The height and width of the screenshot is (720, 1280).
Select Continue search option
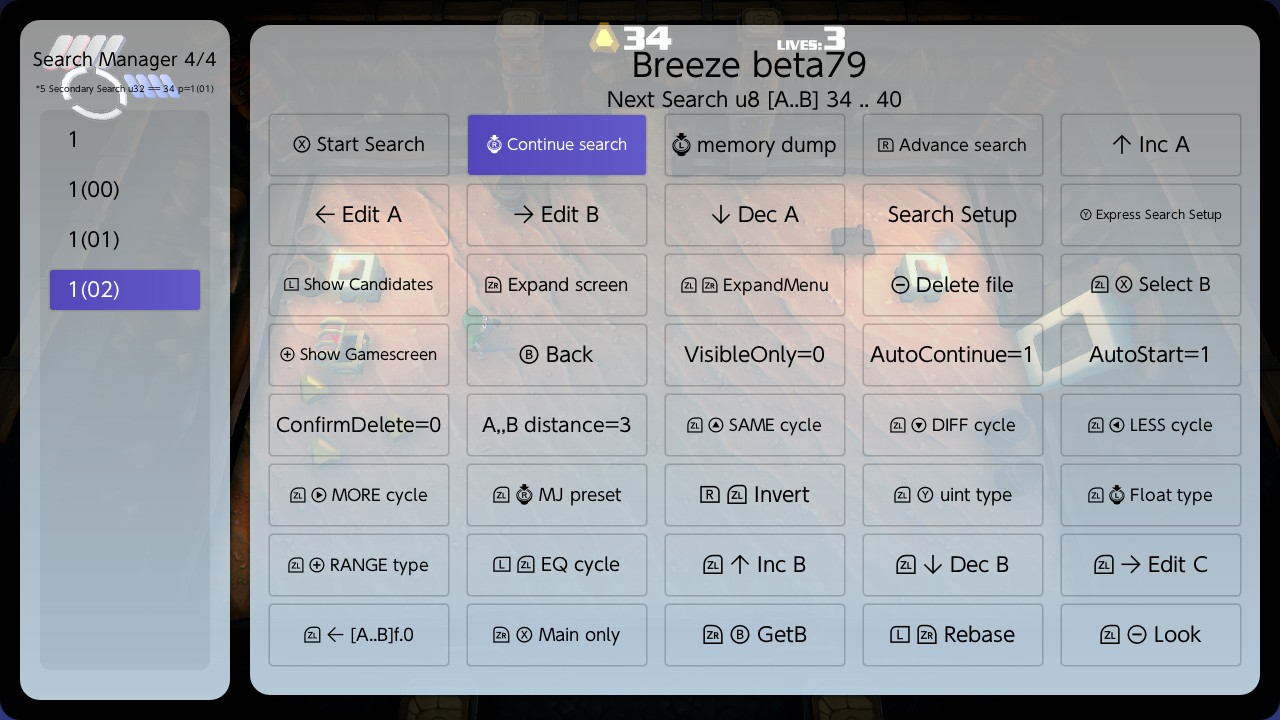tap(557, 145)
